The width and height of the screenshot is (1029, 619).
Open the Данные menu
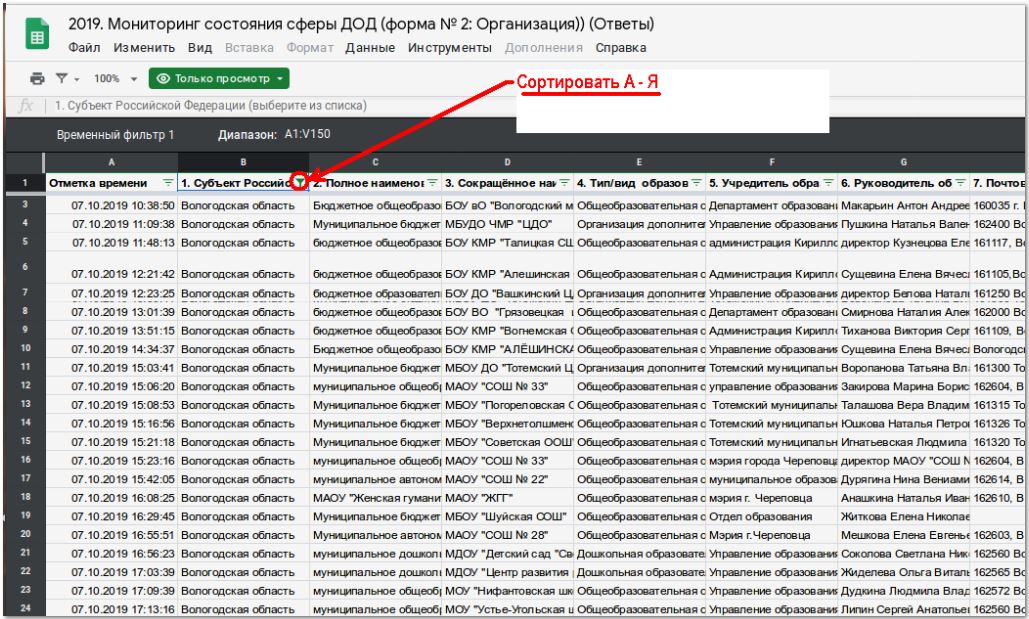(x=372, y=48)
